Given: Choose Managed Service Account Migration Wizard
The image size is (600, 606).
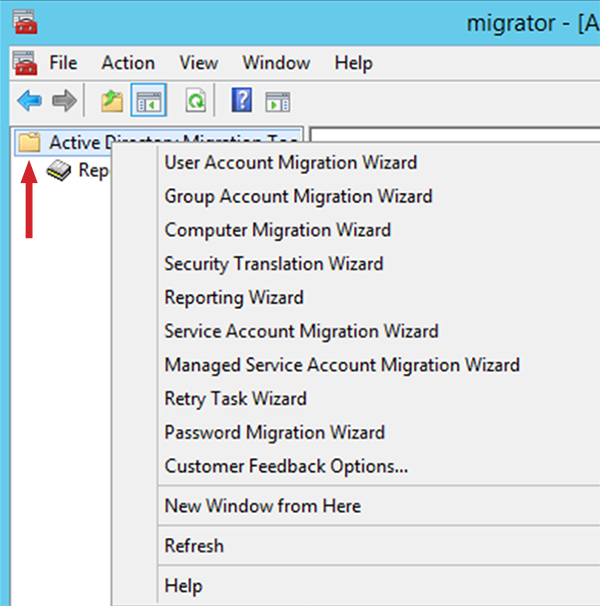Looking at the screenshot, I should (342, 365).
